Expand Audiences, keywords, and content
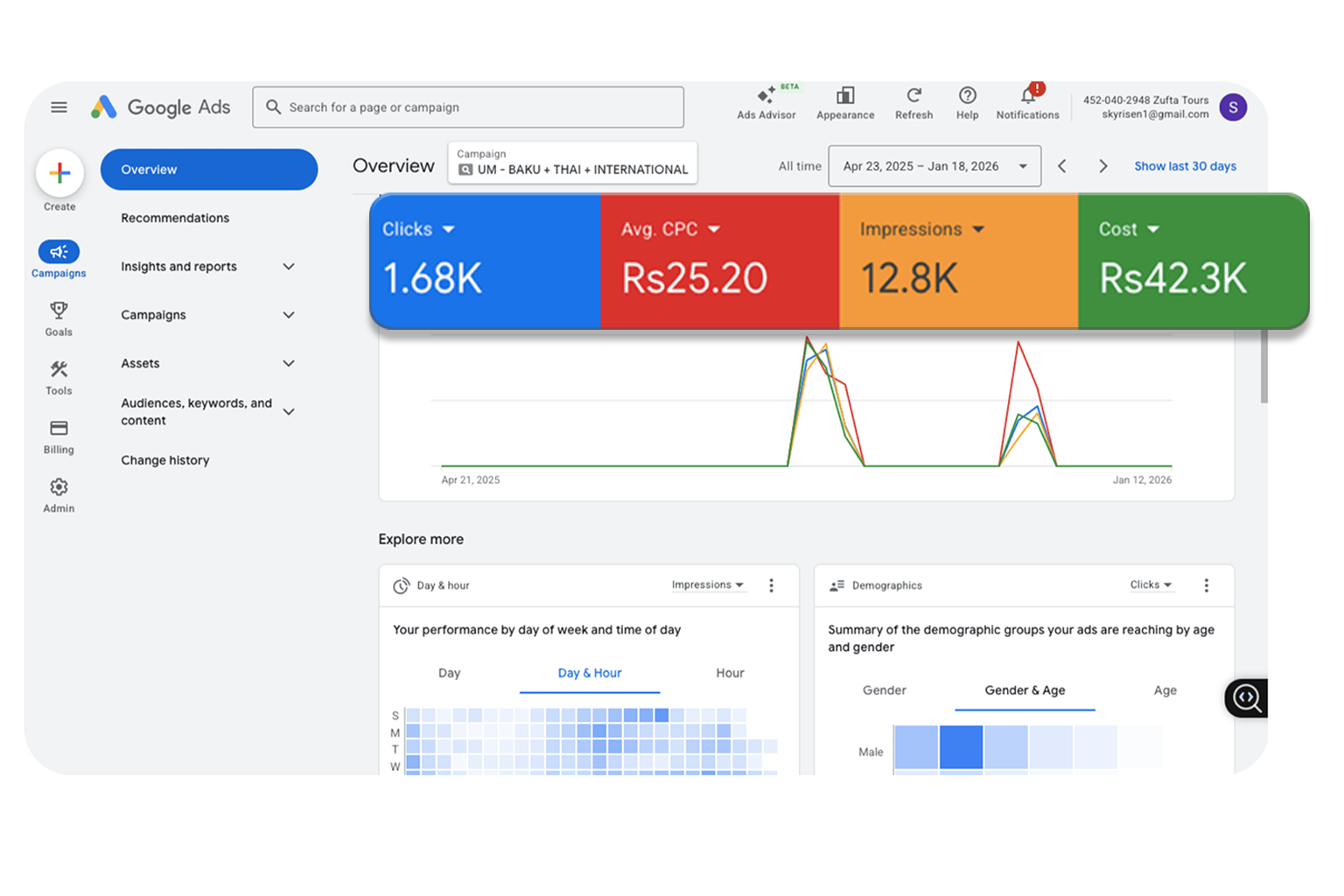 pyautogui.click(x=289, y=411)
